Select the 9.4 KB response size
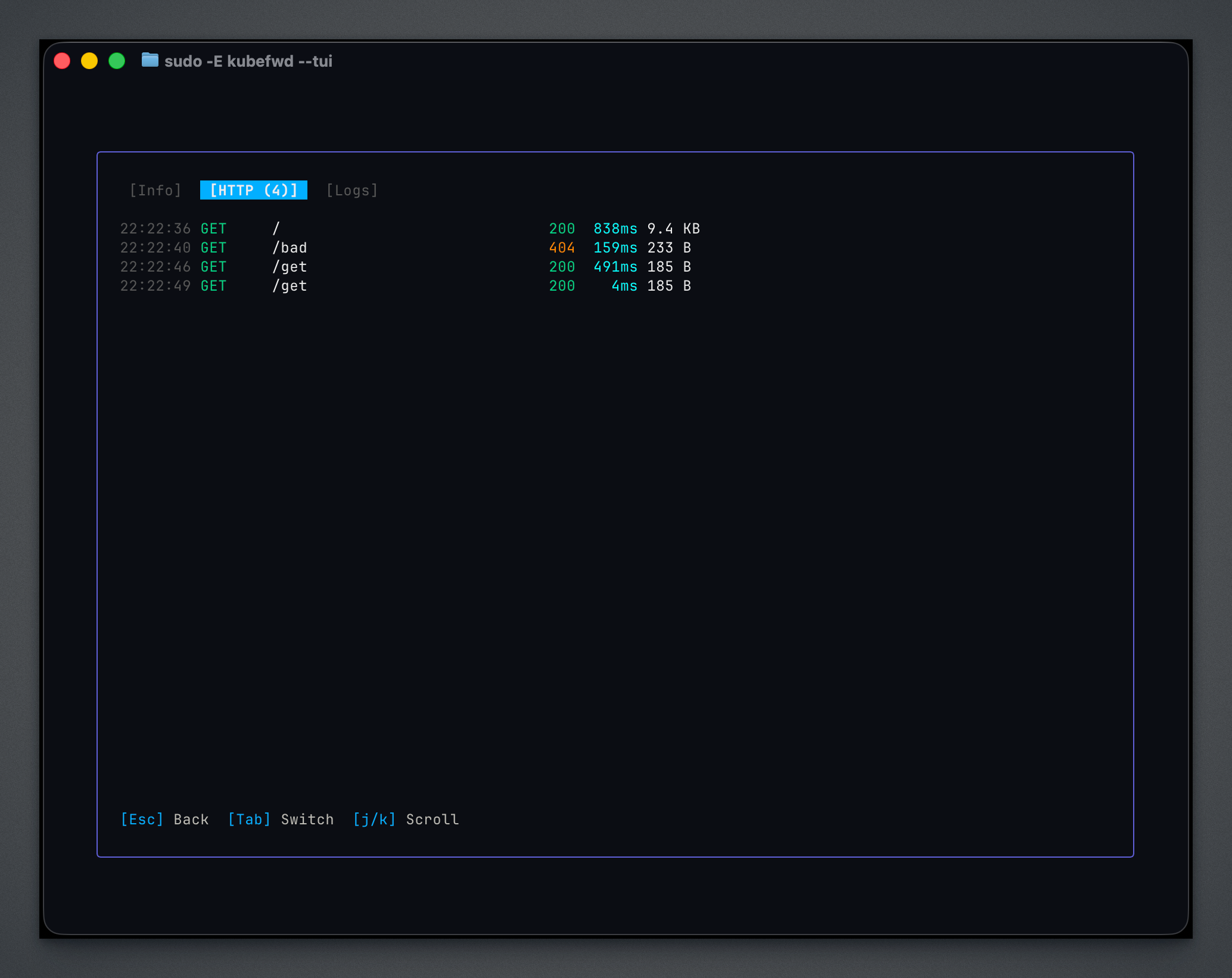1232x978 pixels. pyautogui.click(x=674, y=228)
